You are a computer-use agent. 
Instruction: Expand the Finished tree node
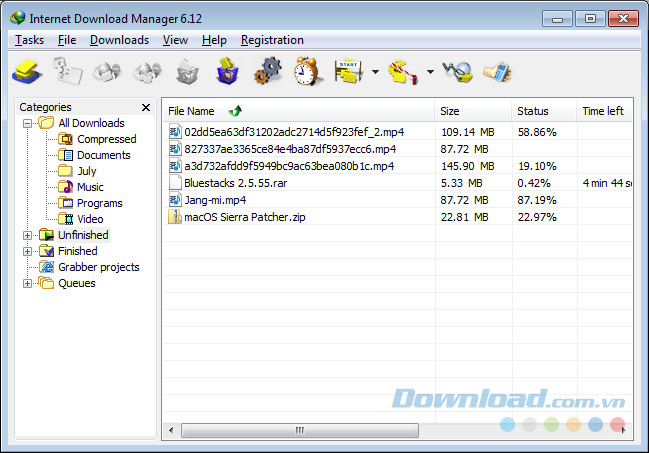(x=27, y=251)
